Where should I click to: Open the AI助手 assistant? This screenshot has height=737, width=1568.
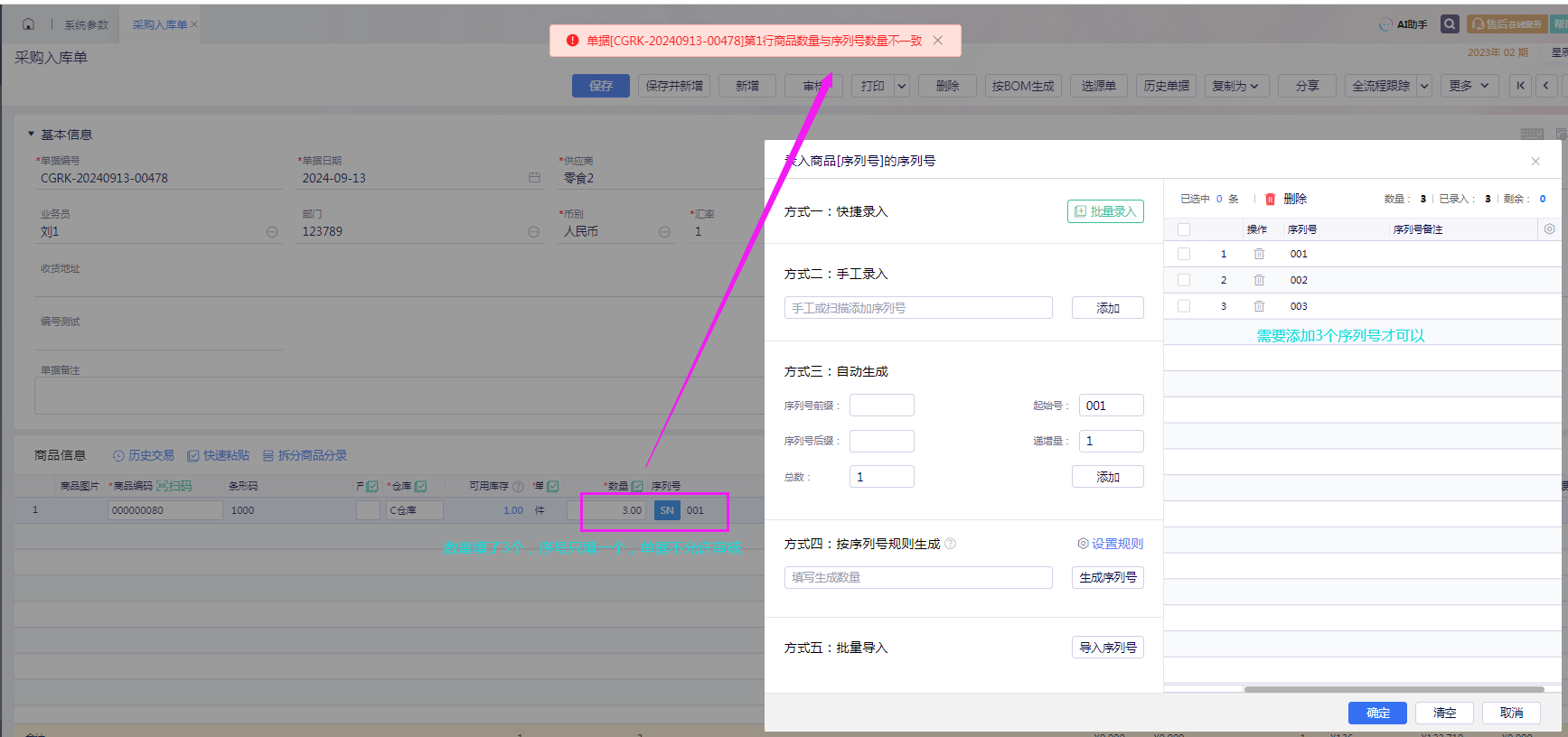pyautogui.click(x=1404, y=24)
